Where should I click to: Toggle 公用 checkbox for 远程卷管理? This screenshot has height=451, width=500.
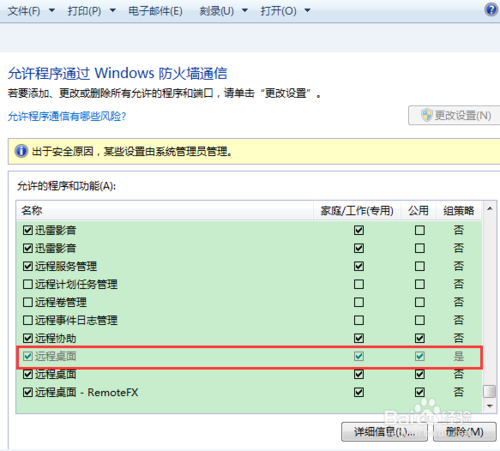point(420,302)
